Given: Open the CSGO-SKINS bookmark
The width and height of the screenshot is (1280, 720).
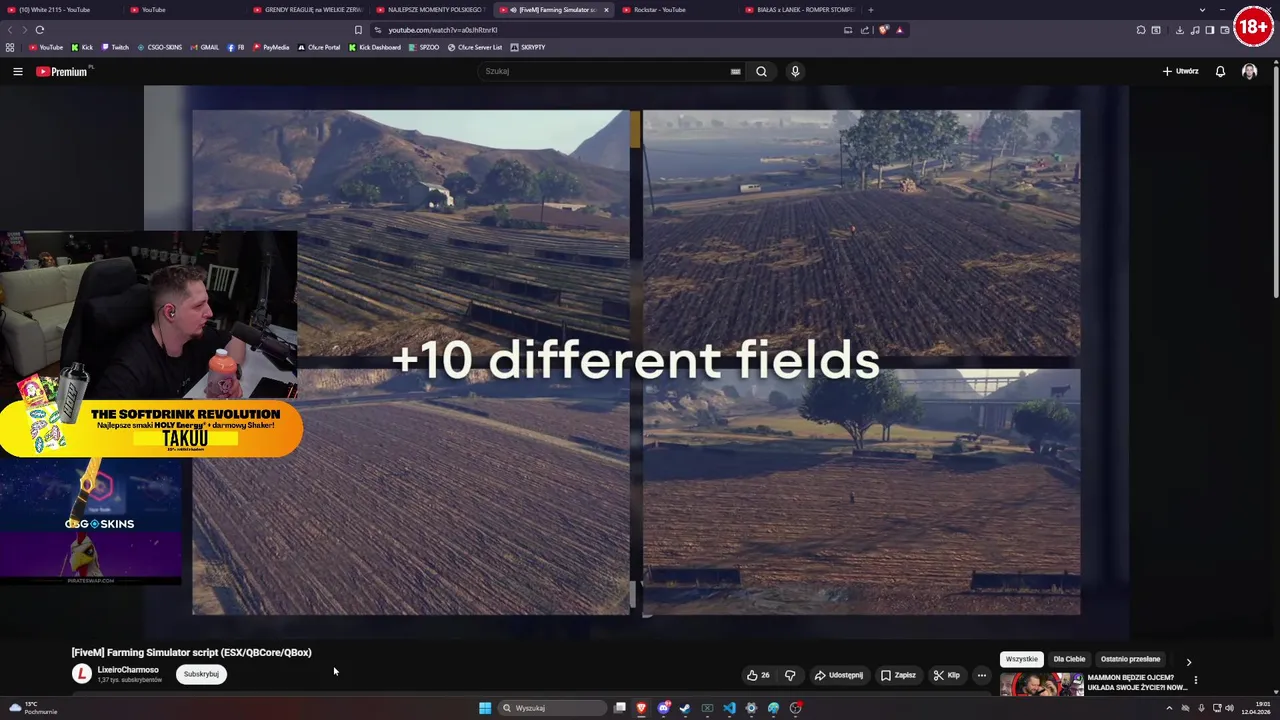Looking at the screenshot, I should (160, 47).
